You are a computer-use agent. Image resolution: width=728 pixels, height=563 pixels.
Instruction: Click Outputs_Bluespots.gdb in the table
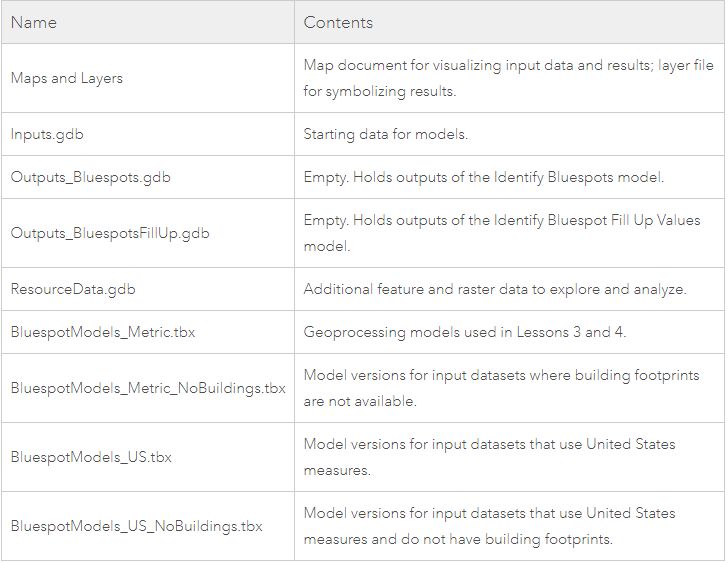point(91,177)
